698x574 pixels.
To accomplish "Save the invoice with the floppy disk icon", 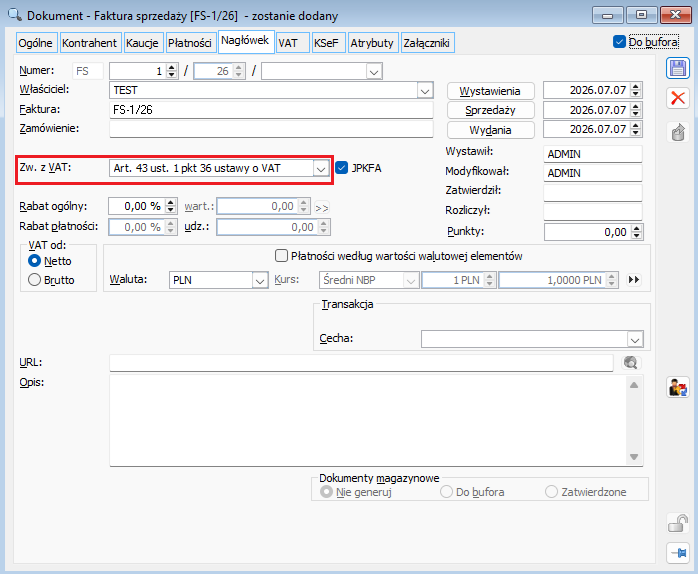I will (678, 69).
